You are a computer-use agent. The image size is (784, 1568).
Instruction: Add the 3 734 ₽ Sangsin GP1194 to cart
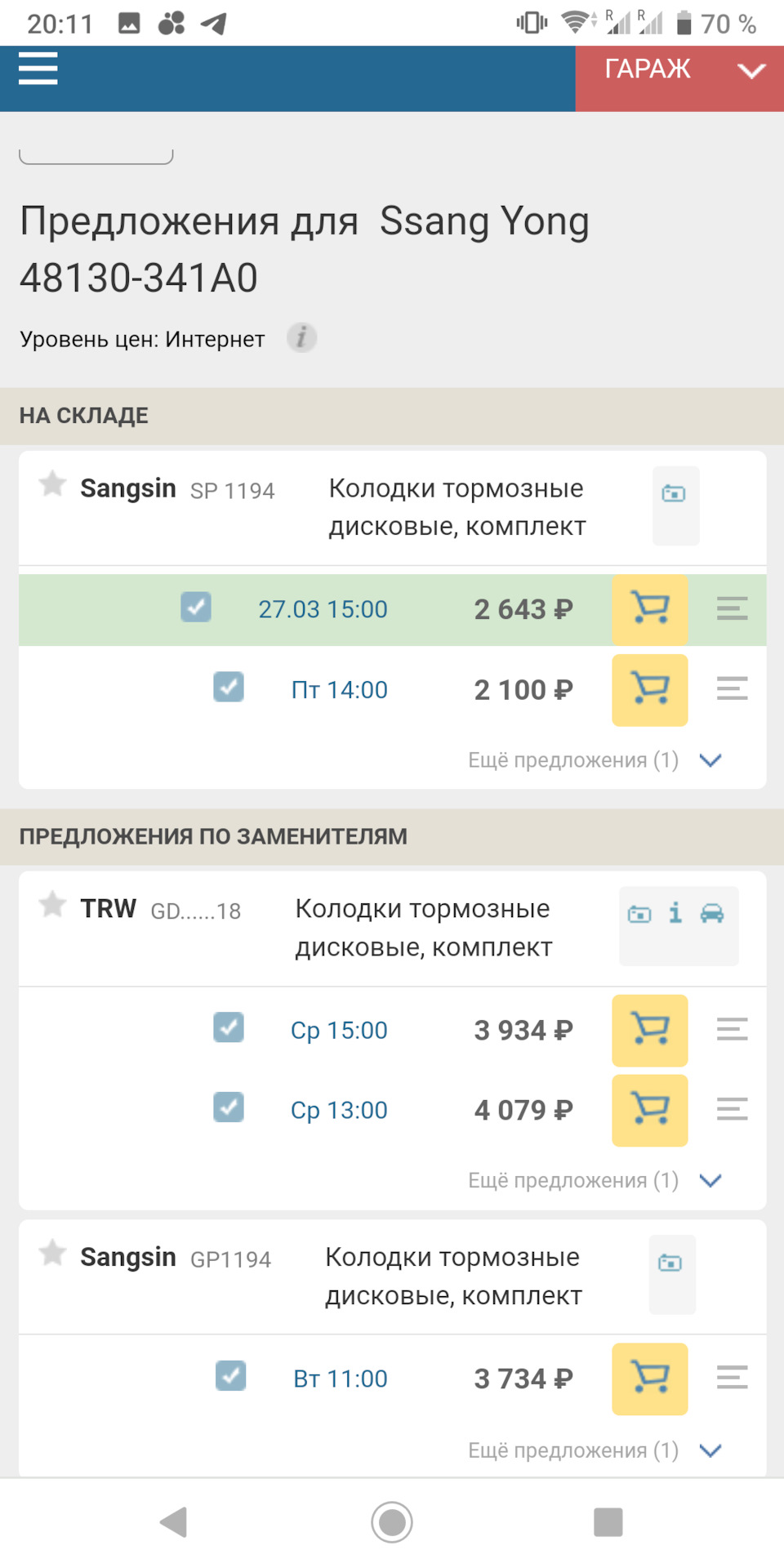click(649, 1379)
